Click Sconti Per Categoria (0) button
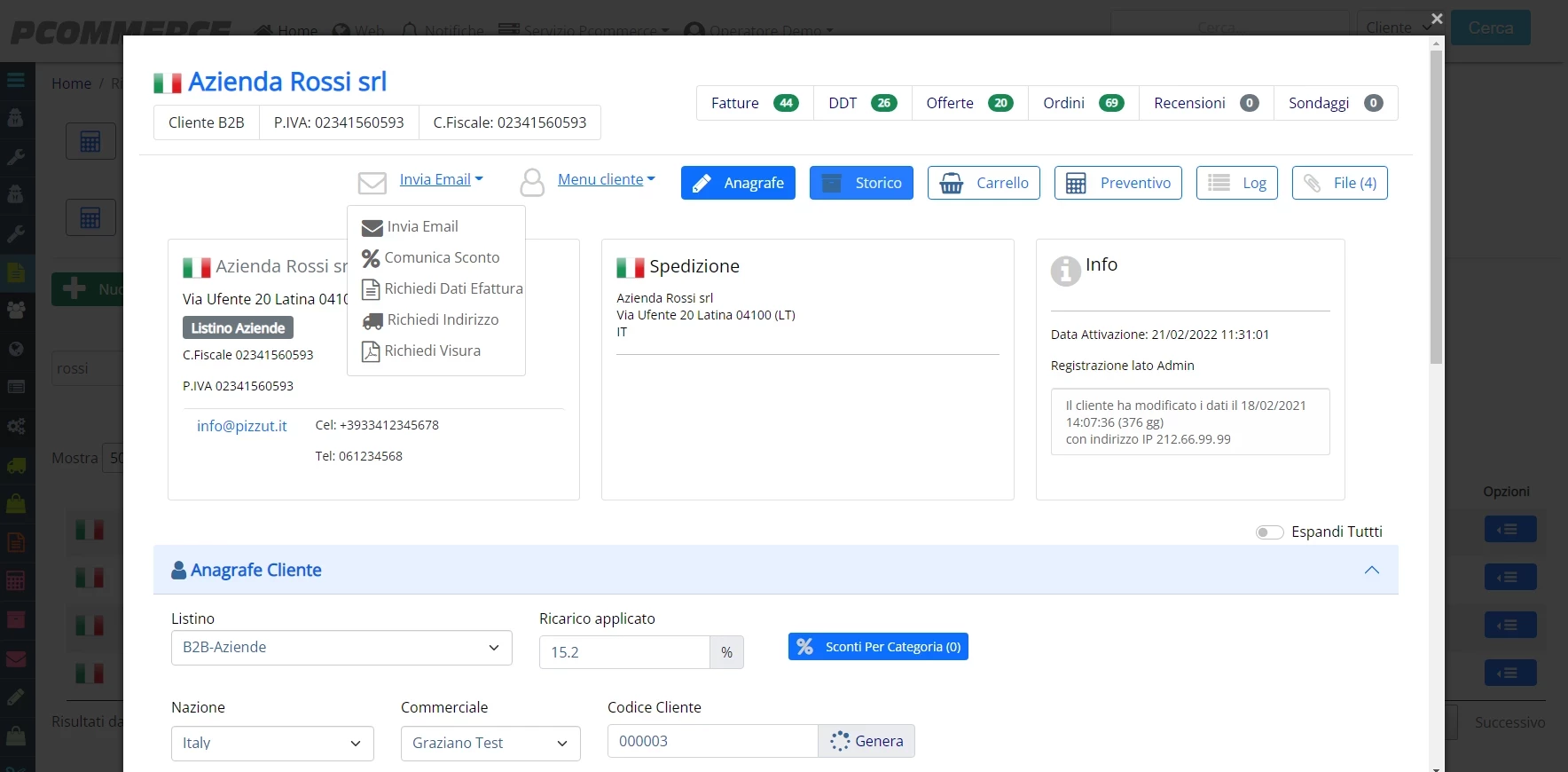1568x772 pixels. tap(878, 647)
